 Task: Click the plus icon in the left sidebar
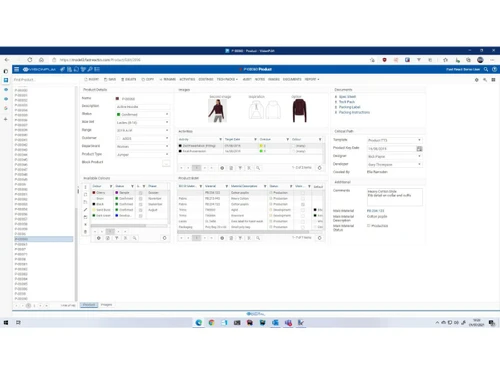click(x=6, y=119)
